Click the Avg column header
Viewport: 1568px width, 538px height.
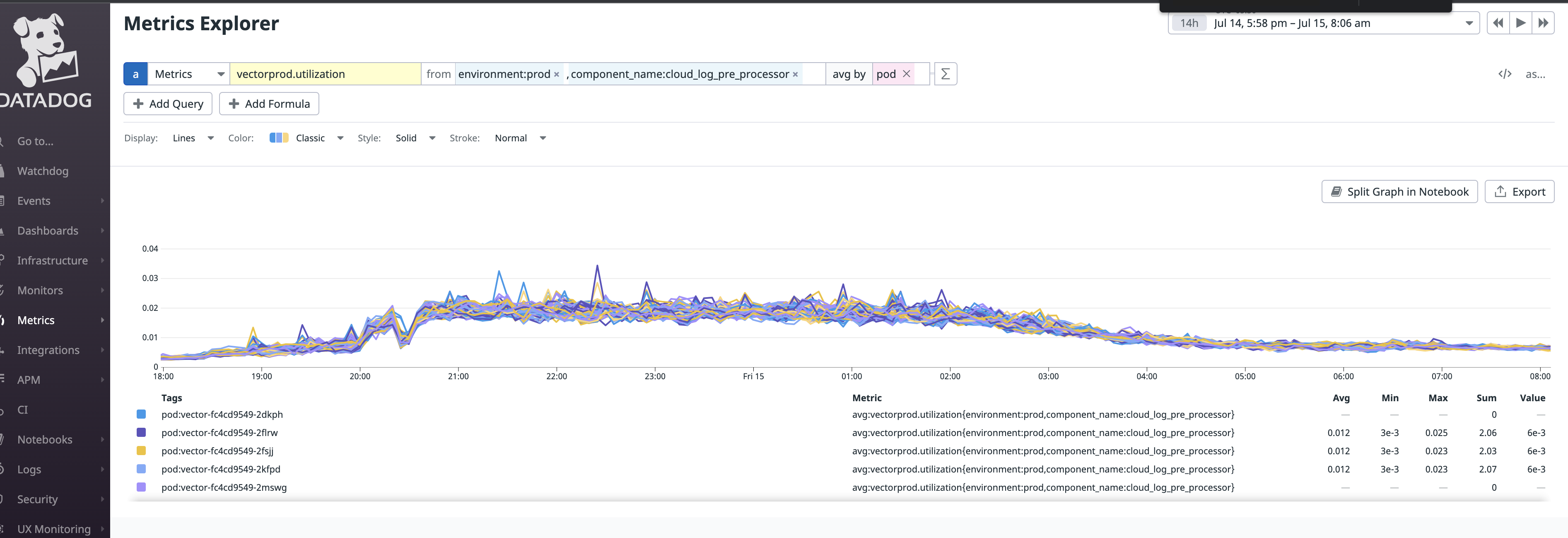point(1341,398)
